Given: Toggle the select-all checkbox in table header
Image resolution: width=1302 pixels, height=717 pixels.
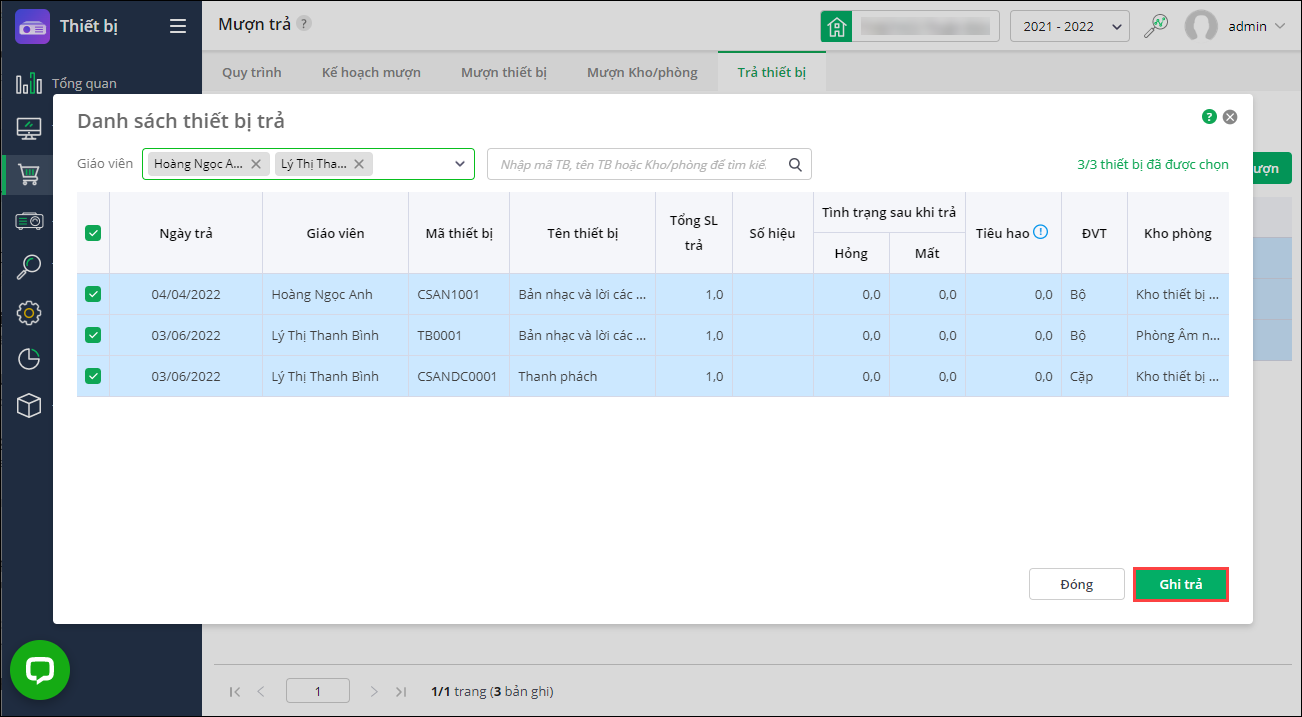Looking at the screenshot, I should pos(93,233).
